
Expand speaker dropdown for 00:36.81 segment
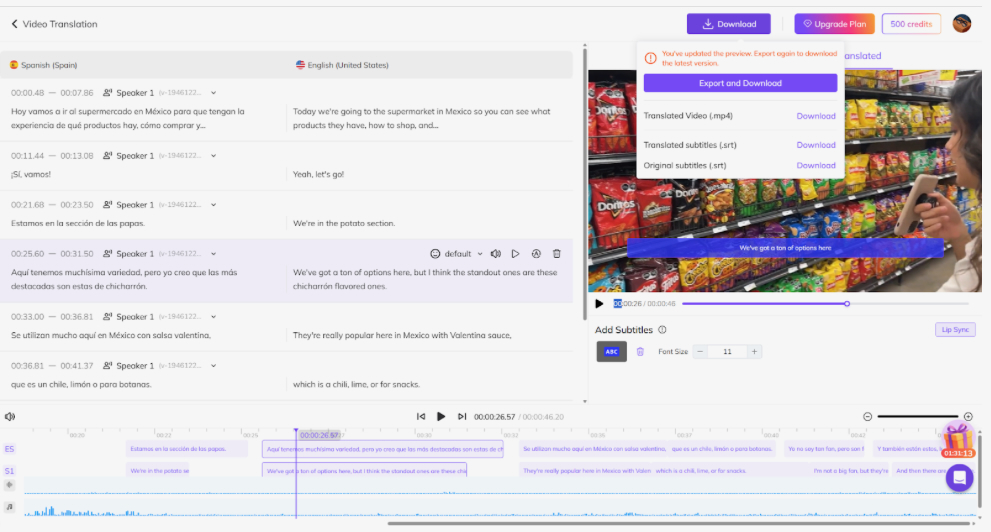click(214, 366)
